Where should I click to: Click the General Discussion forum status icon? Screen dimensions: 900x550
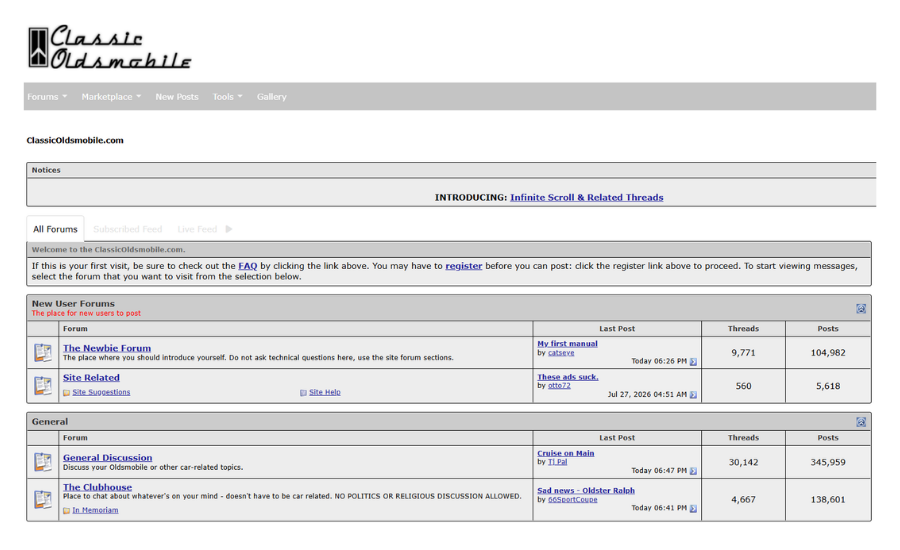[43, 462]
